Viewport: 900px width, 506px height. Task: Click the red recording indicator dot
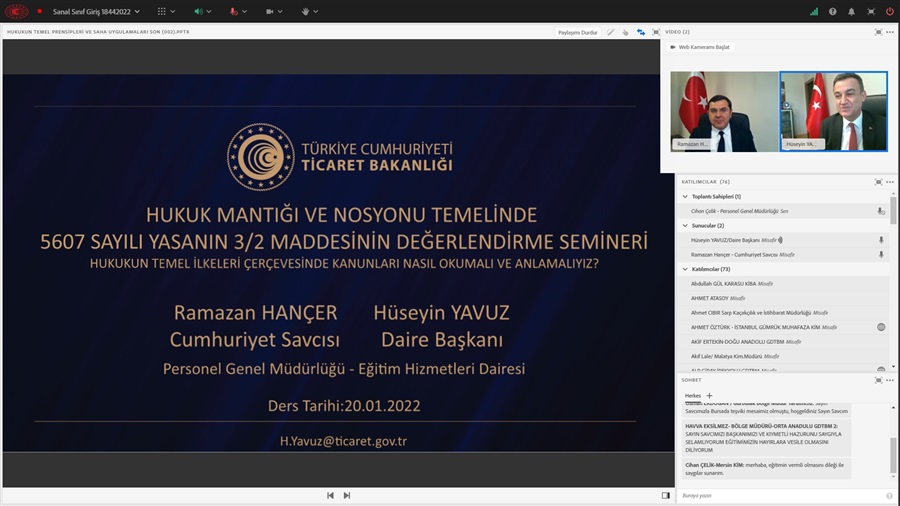click(x=40, y=11)
